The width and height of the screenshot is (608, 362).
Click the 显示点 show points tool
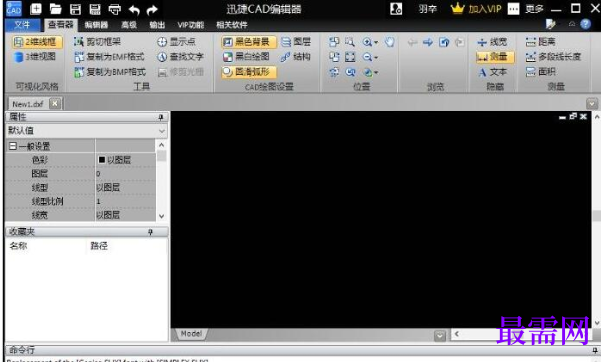click(x=176, y=41)
